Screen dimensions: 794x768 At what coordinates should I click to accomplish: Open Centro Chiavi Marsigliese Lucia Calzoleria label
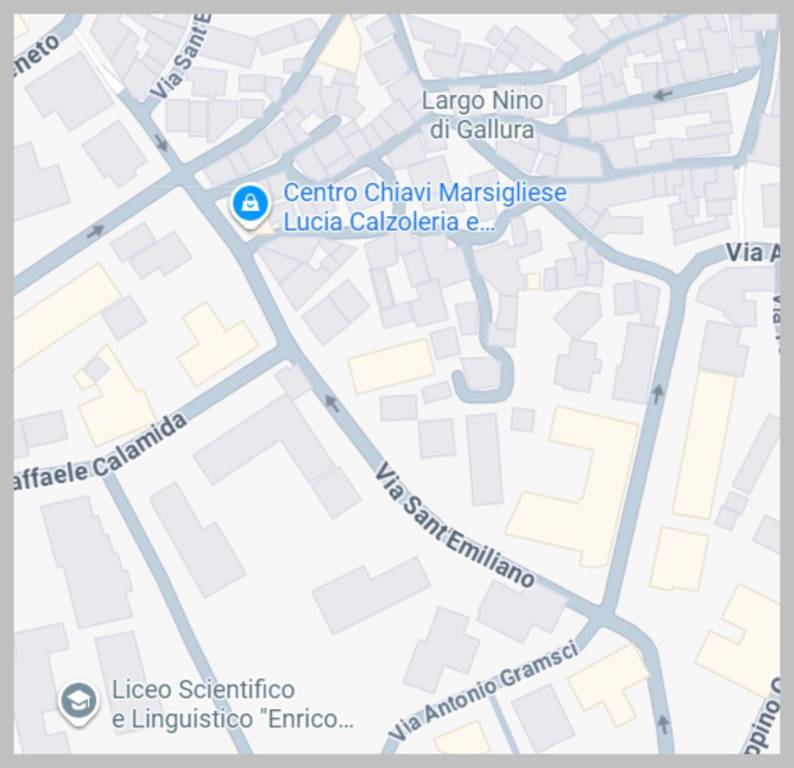424,207
